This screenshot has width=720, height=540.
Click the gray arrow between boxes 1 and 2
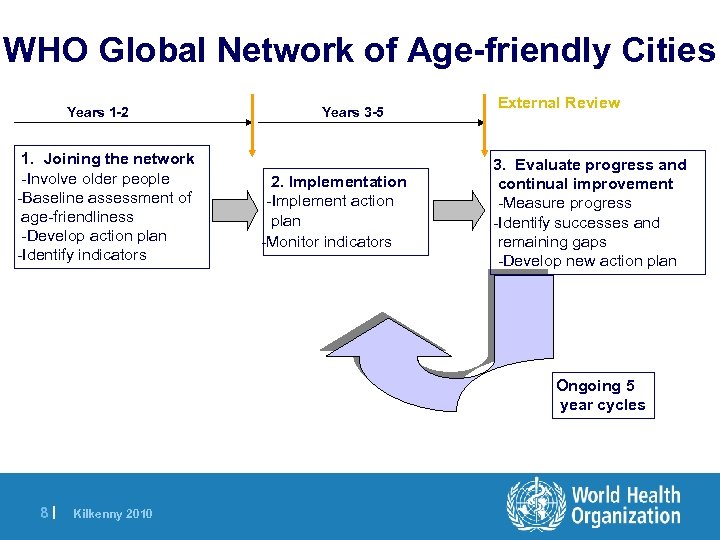[x=235, y=210]
